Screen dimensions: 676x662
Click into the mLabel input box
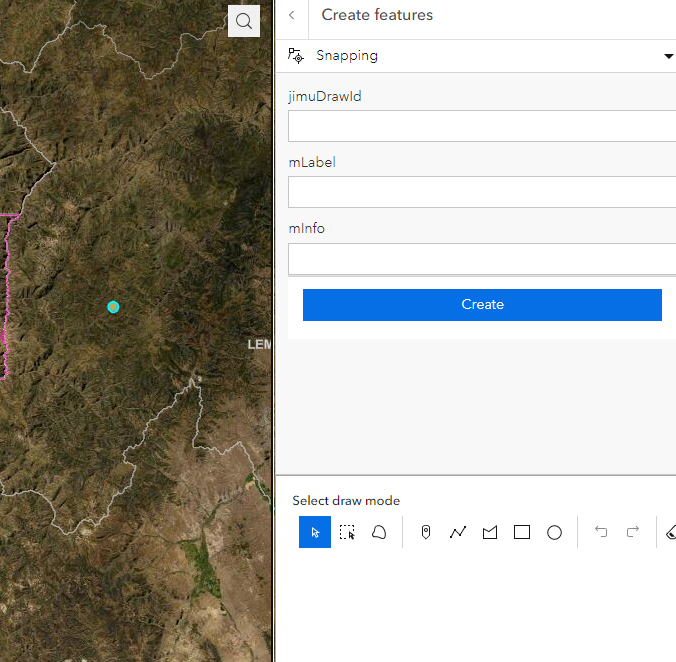click(x=482, y=192)
